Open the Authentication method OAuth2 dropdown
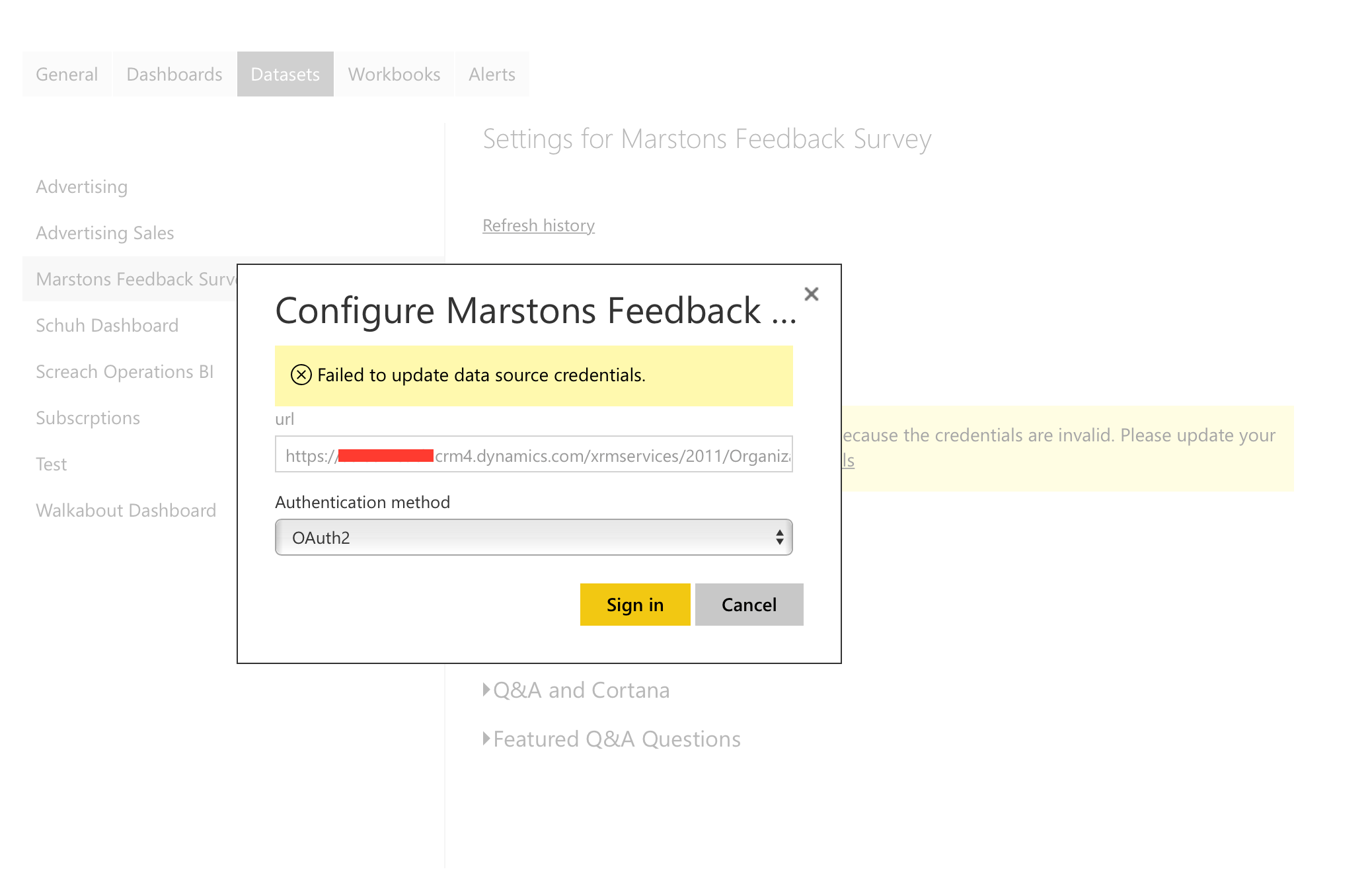Screen dimensions: 1372x888 tap(533, 537)
